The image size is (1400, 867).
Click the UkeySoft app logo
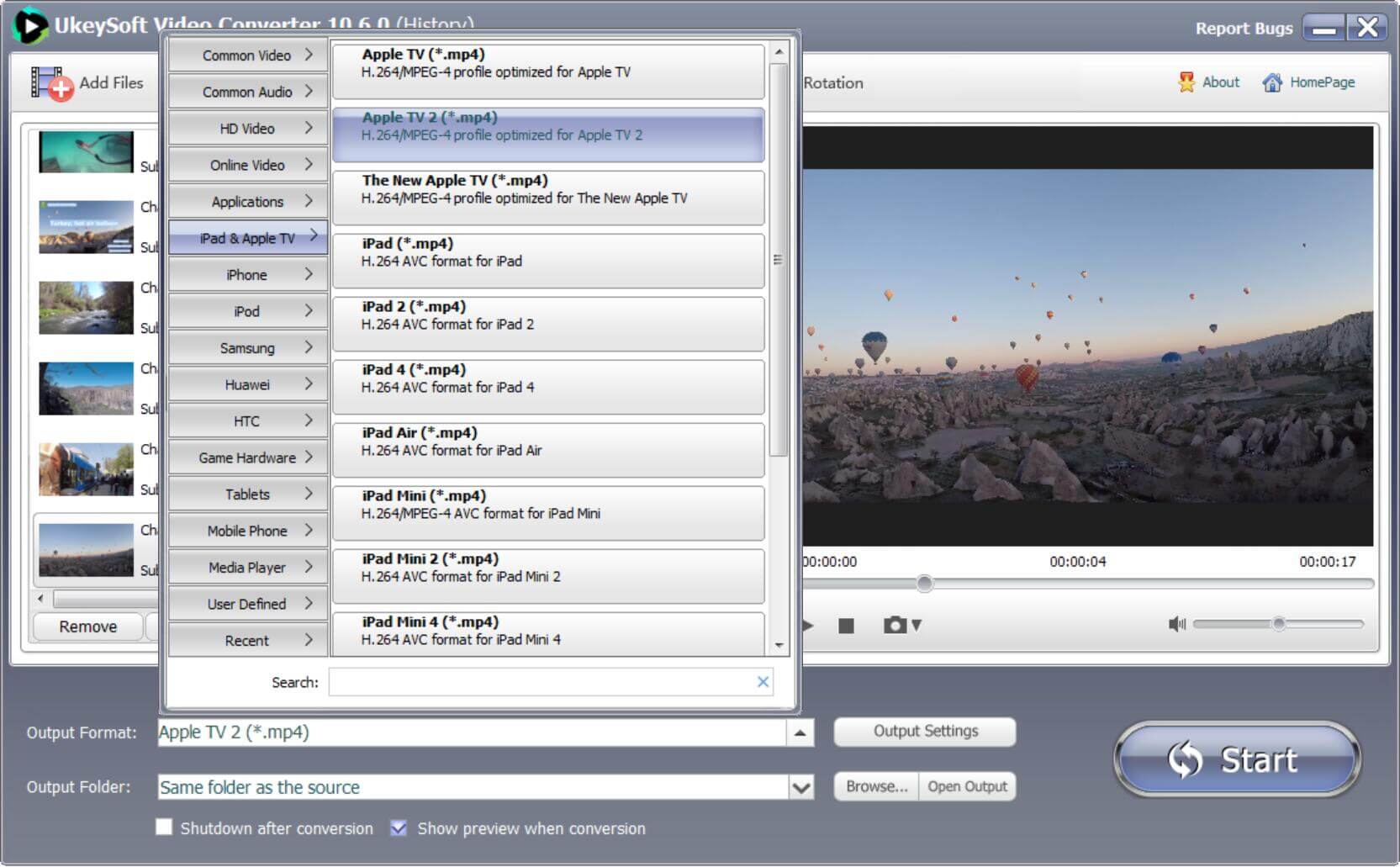click(29, 25)
